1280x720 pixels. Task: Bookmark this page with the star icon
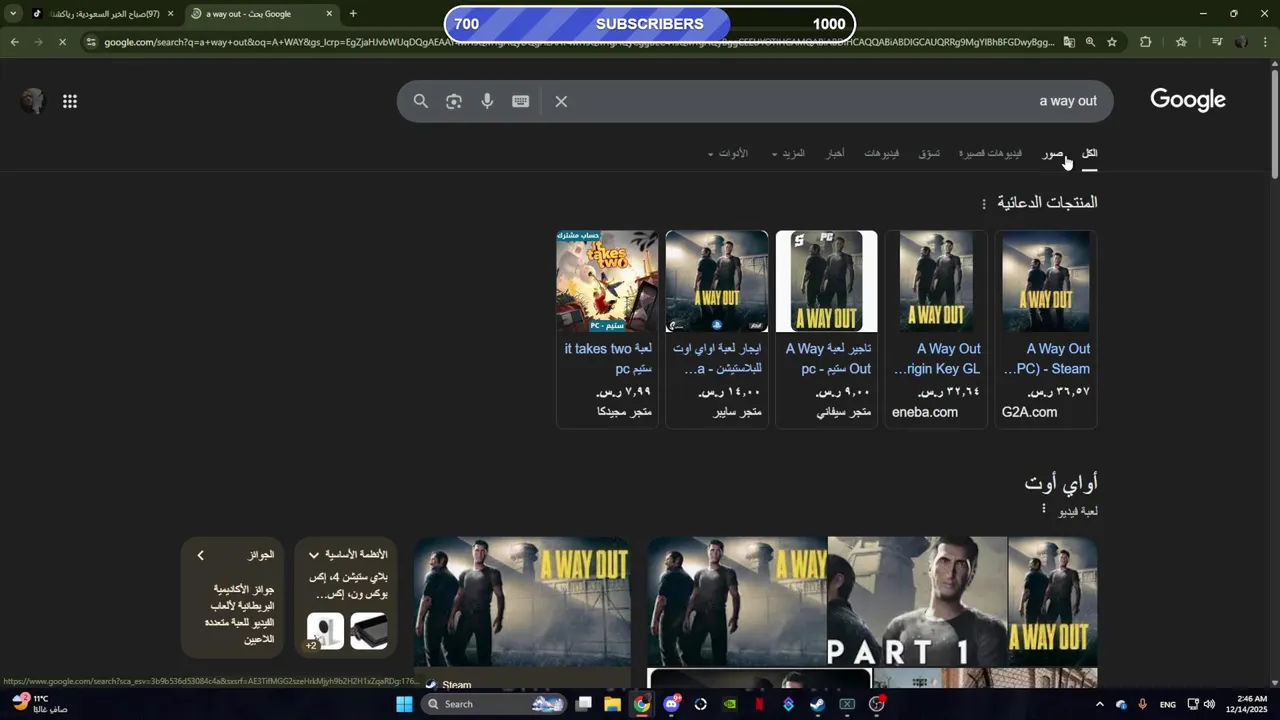(x=1112, y=42)
